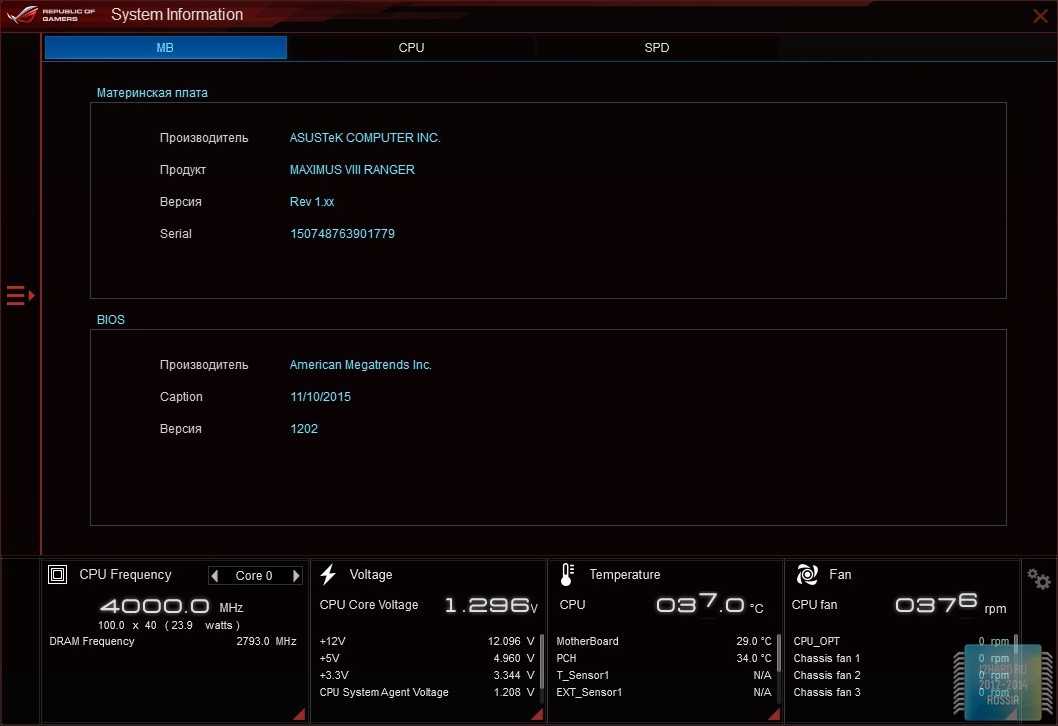Image resolution: width=1058 pixels, height=726 pixels.
Task: Click the ROG Republic of Gamers logo
Action: tap(50, 15)
